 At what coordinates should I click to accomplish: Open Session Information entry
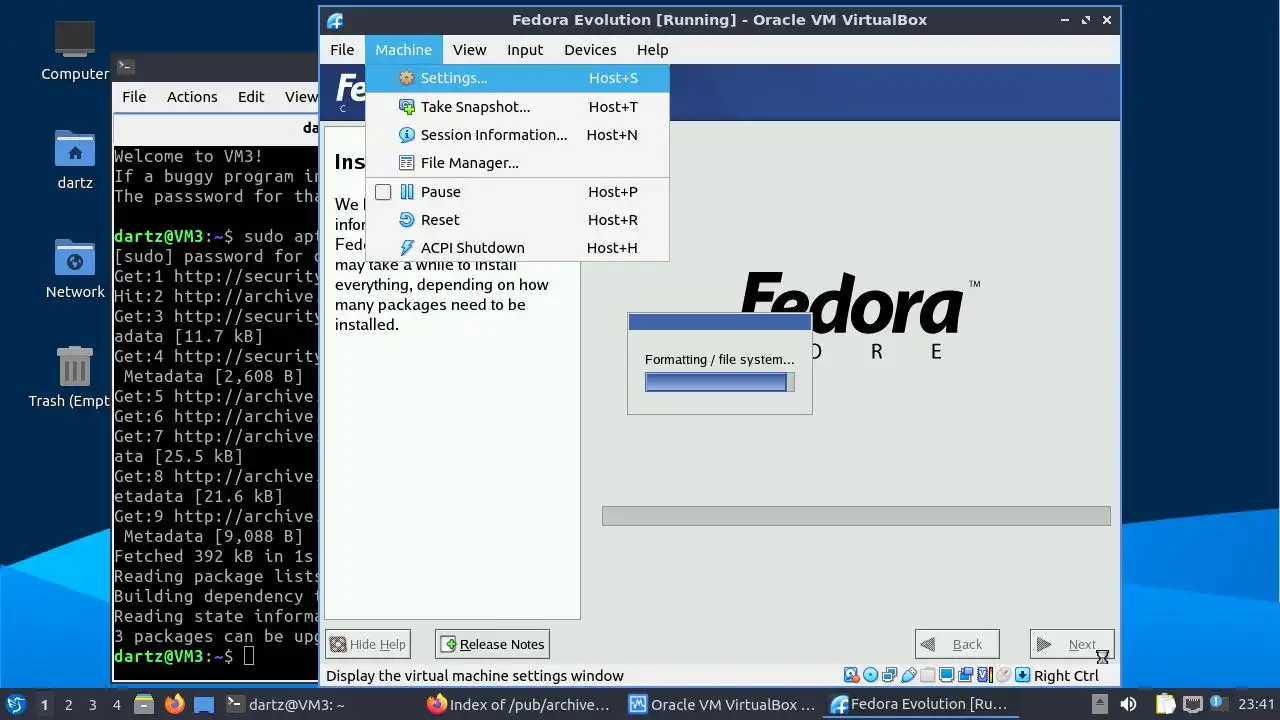[x=517, y=135]
